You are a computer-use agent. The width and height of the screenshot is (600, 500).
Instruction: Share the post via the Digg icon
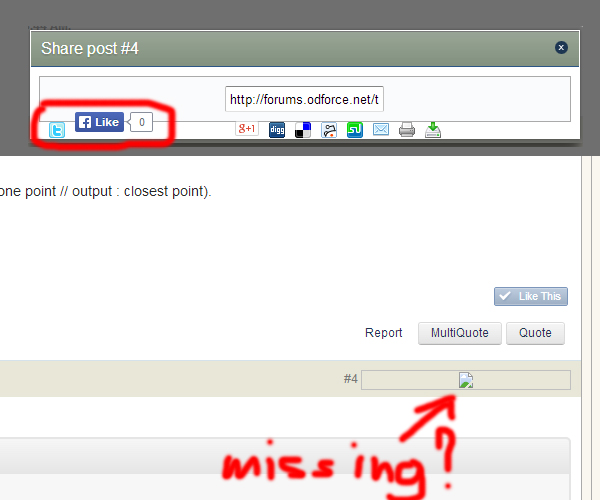[x=277, y=130]
